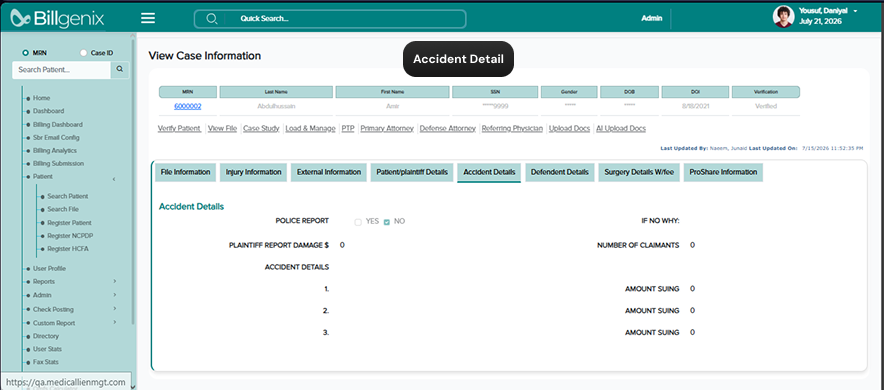Open Register Patient in the sidebar
The image size is (884, 390).
coord(69,223)
